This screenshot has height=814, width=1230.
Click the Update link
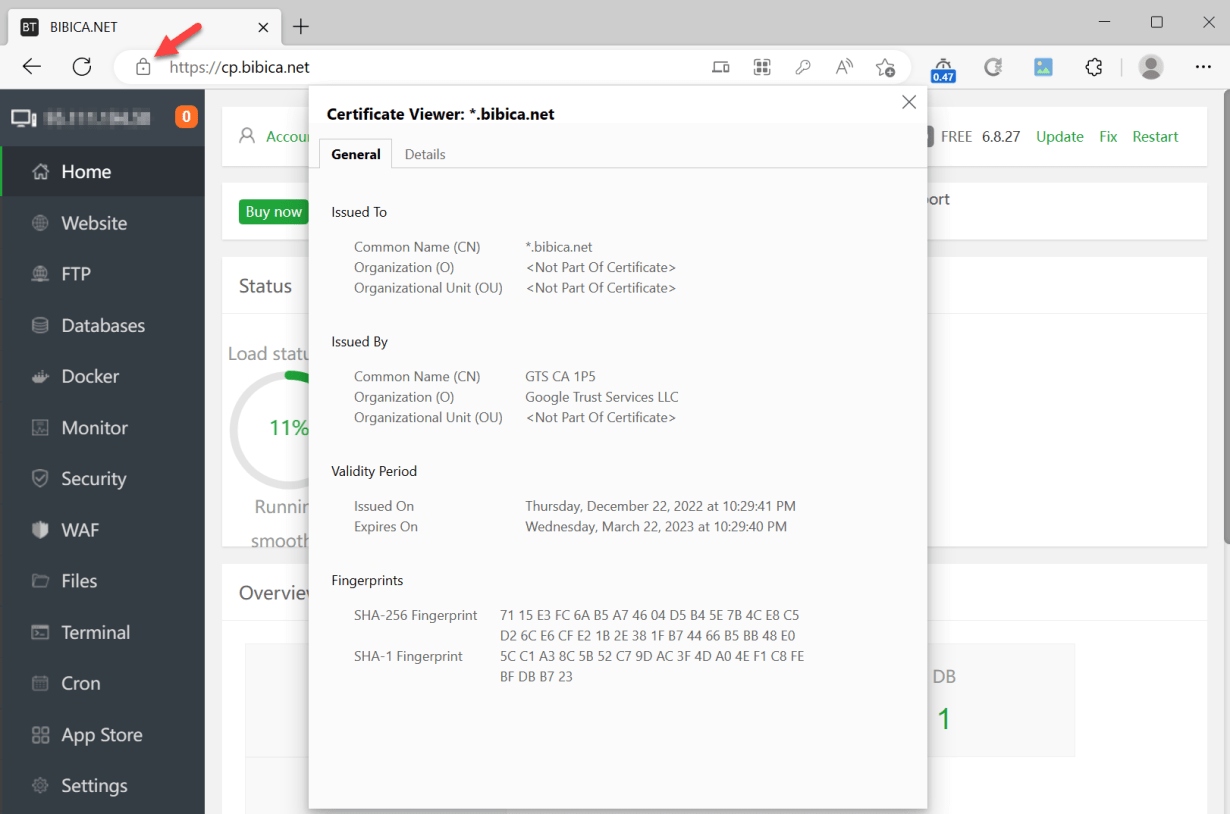point(1060,137)
